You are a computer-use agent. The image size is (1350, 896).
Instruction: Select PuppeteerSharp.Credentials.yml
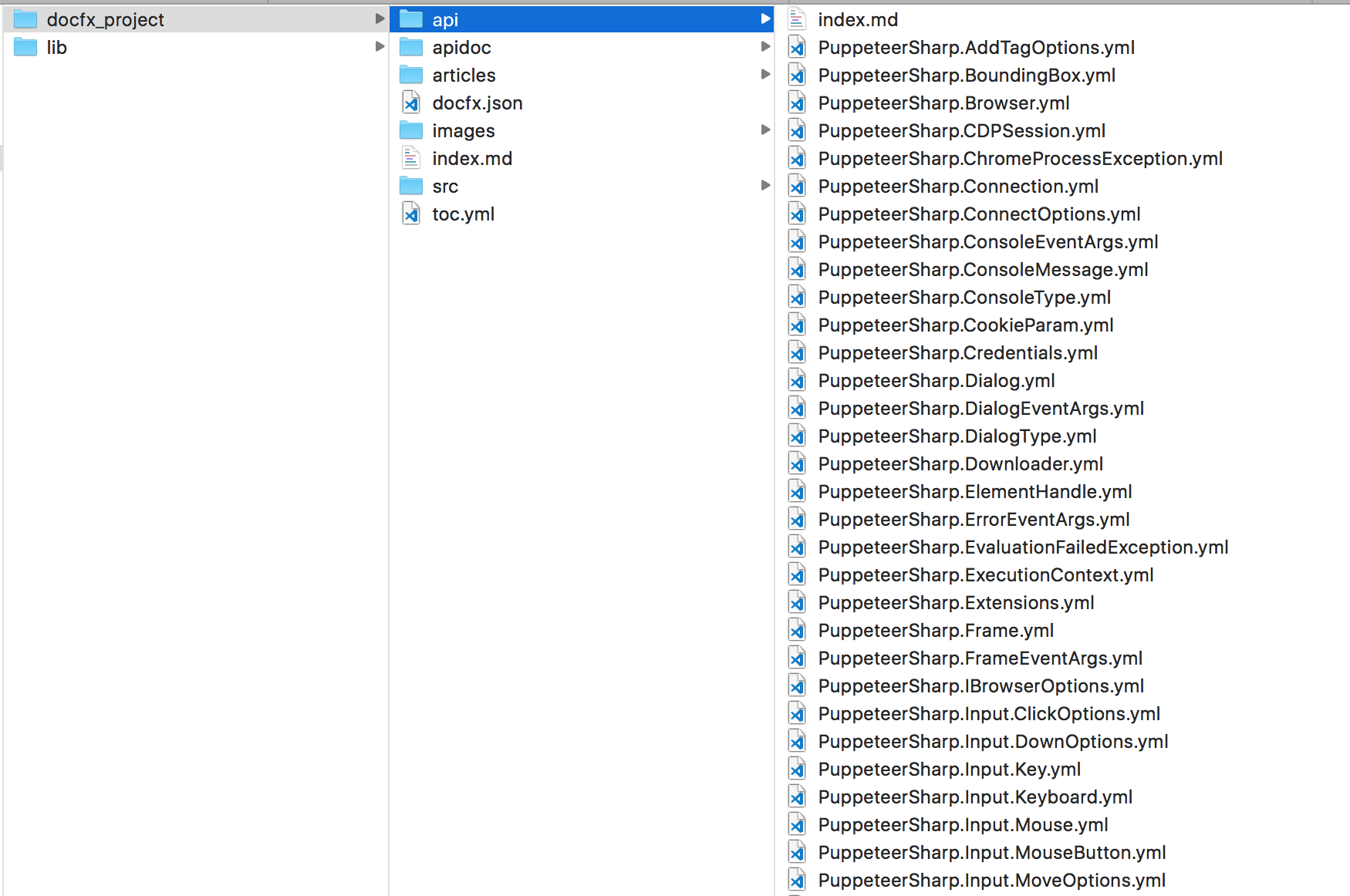point(958,353)
